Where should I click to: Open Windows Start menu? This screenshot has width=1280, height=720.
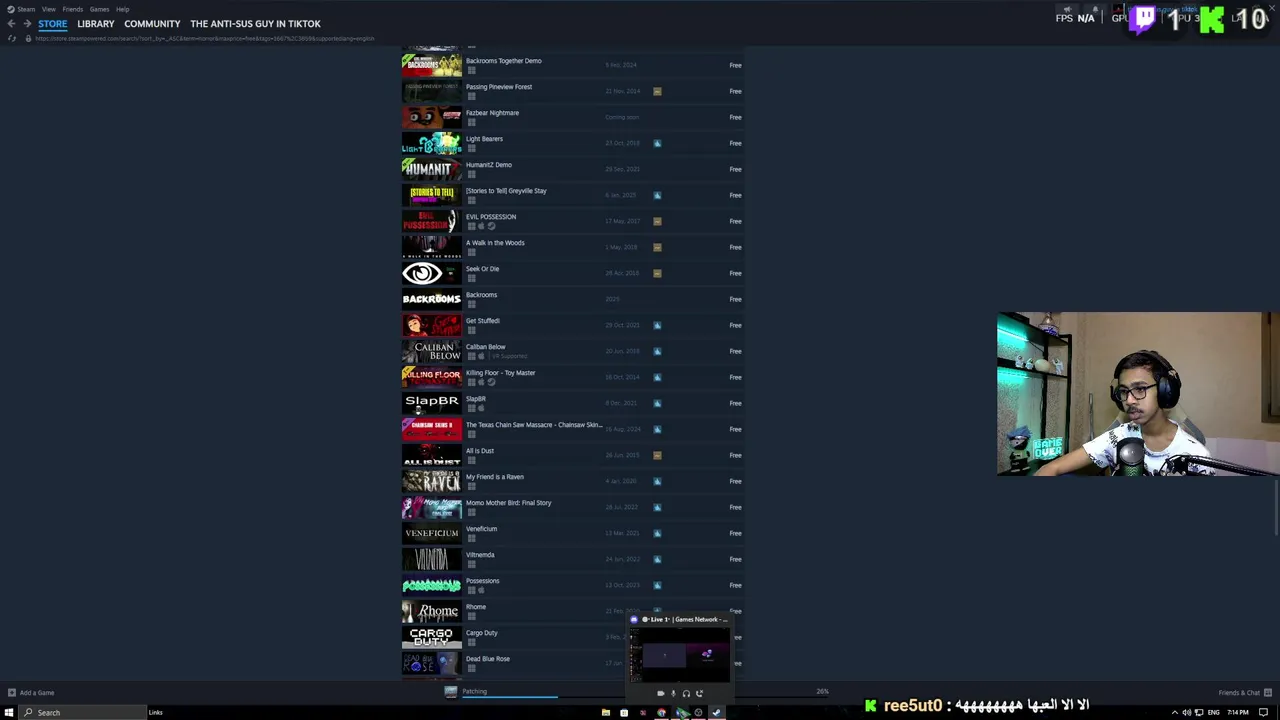tap(9, 712)
